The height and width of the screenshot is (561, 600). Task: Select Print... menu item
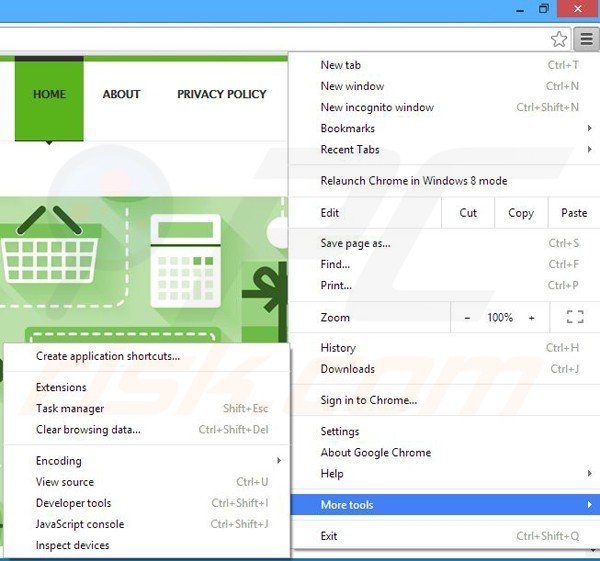pyautogui.click(x=445, y=285)
